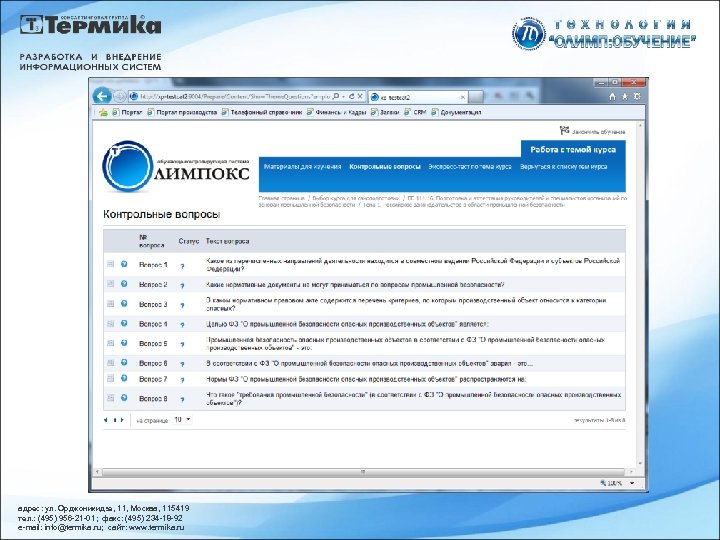Open the Телефонный справочник bookmark

[x=262, y=112]
